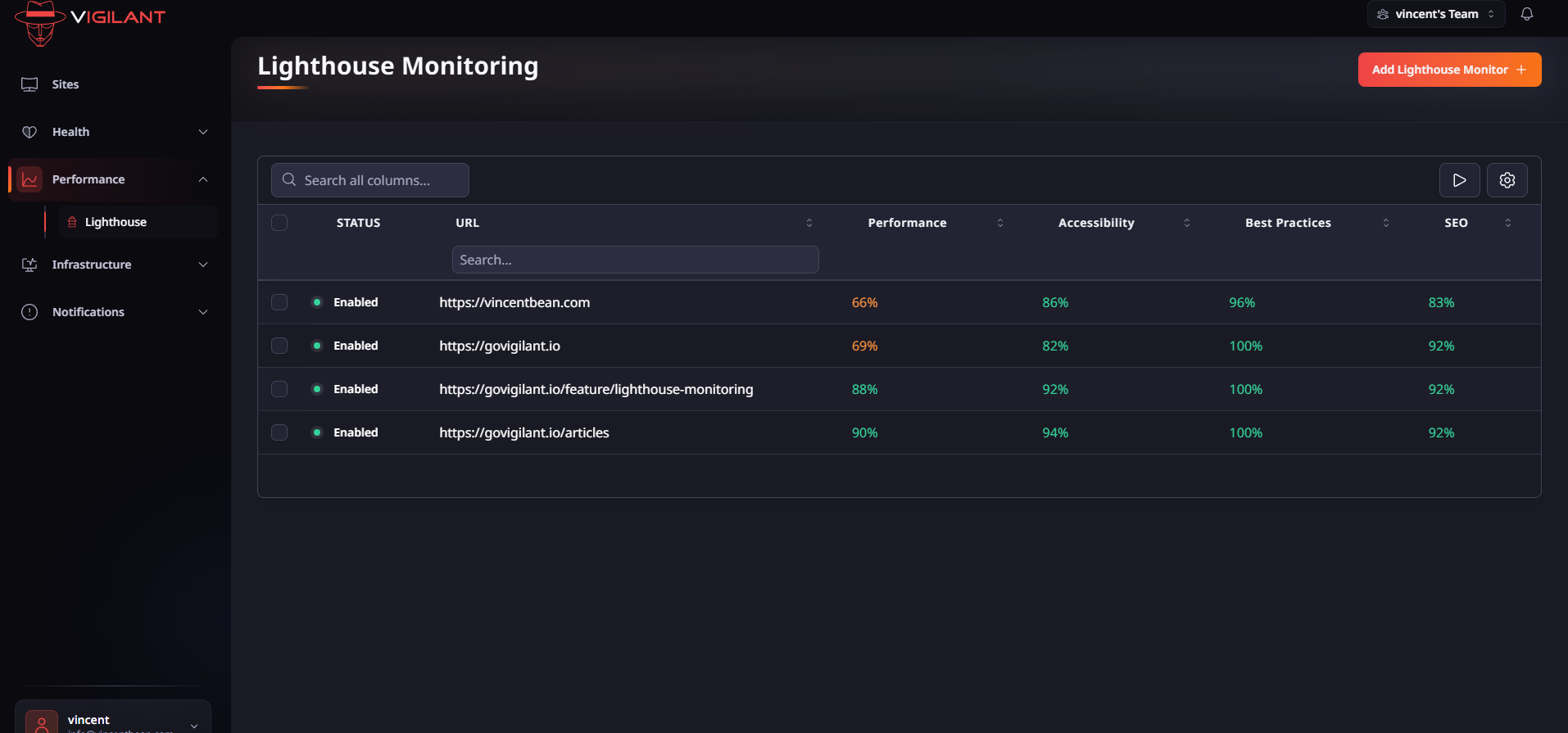Click Add Lighthouse Monitor button
The width and height of the screenshot is (1568, 733).
[1448, 70]
